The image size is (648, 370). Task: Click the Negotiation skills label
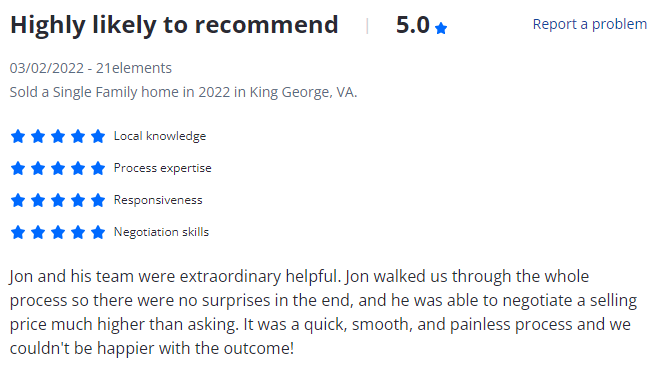click(x=161, y=232)
